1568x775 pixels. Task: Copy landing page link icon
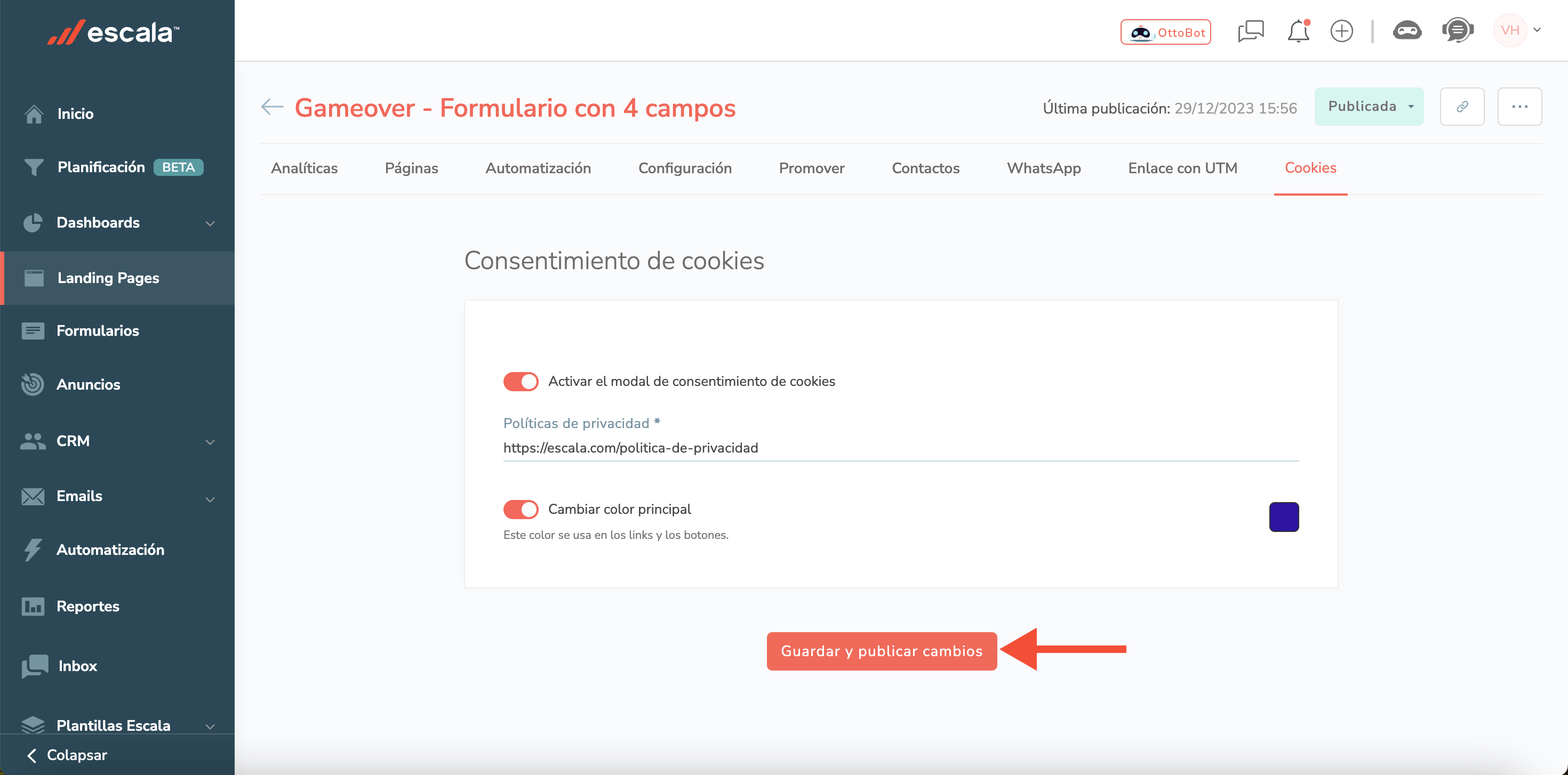(x=1461, y=107)
